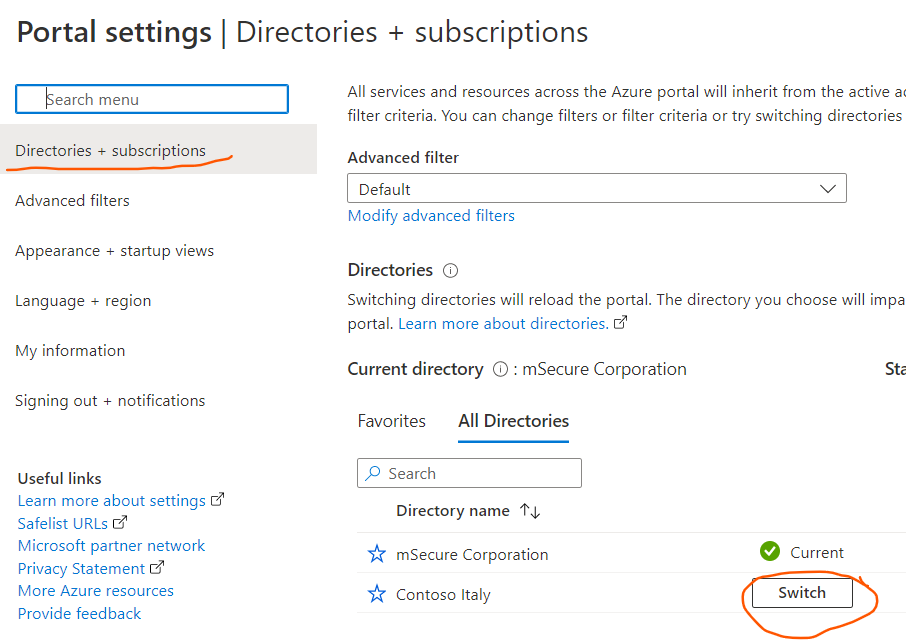Open Learn more about directories link
Viewport: 906px width, 640px height.
[x=503, y=324]
